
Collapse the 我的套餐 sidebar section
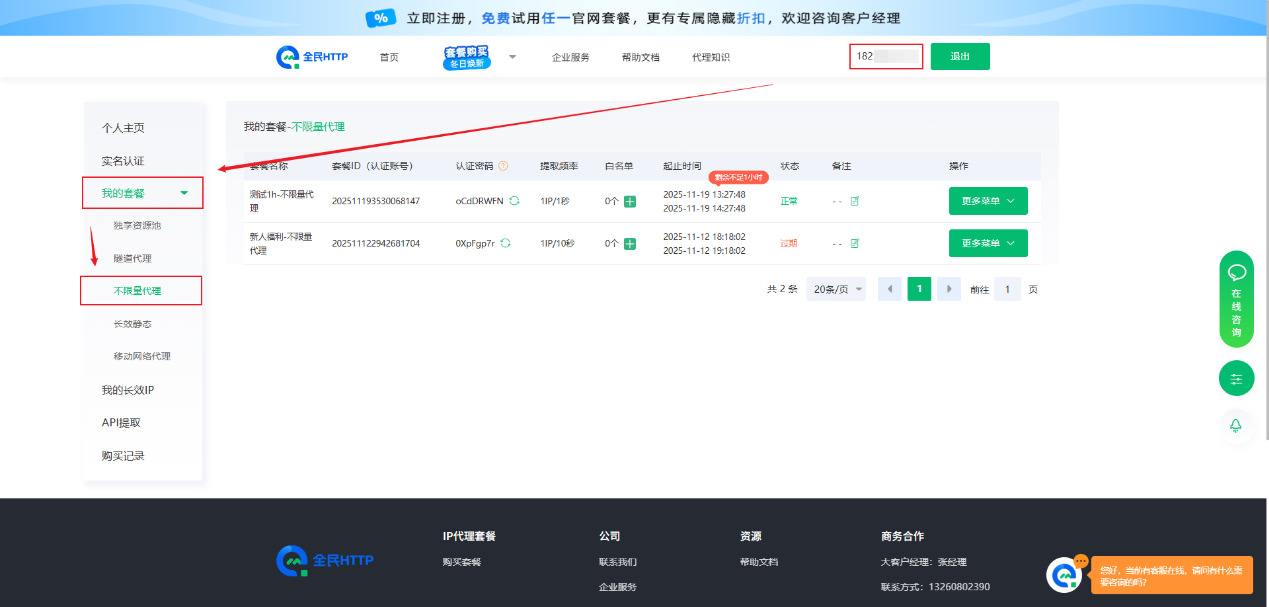pos(143,193)
